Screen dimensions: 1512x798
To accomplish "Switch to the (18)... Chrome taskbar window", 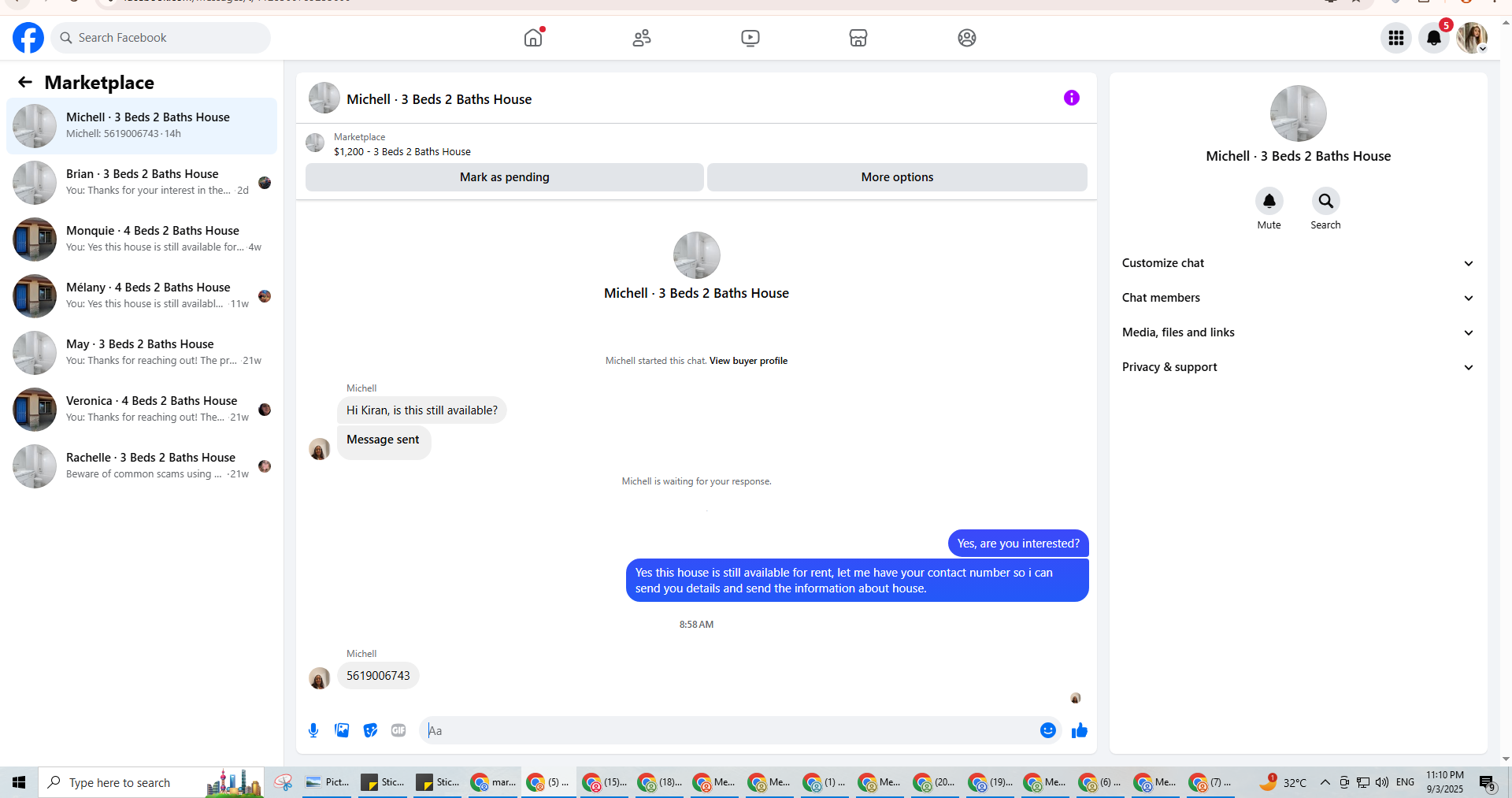I will (659, 782).
